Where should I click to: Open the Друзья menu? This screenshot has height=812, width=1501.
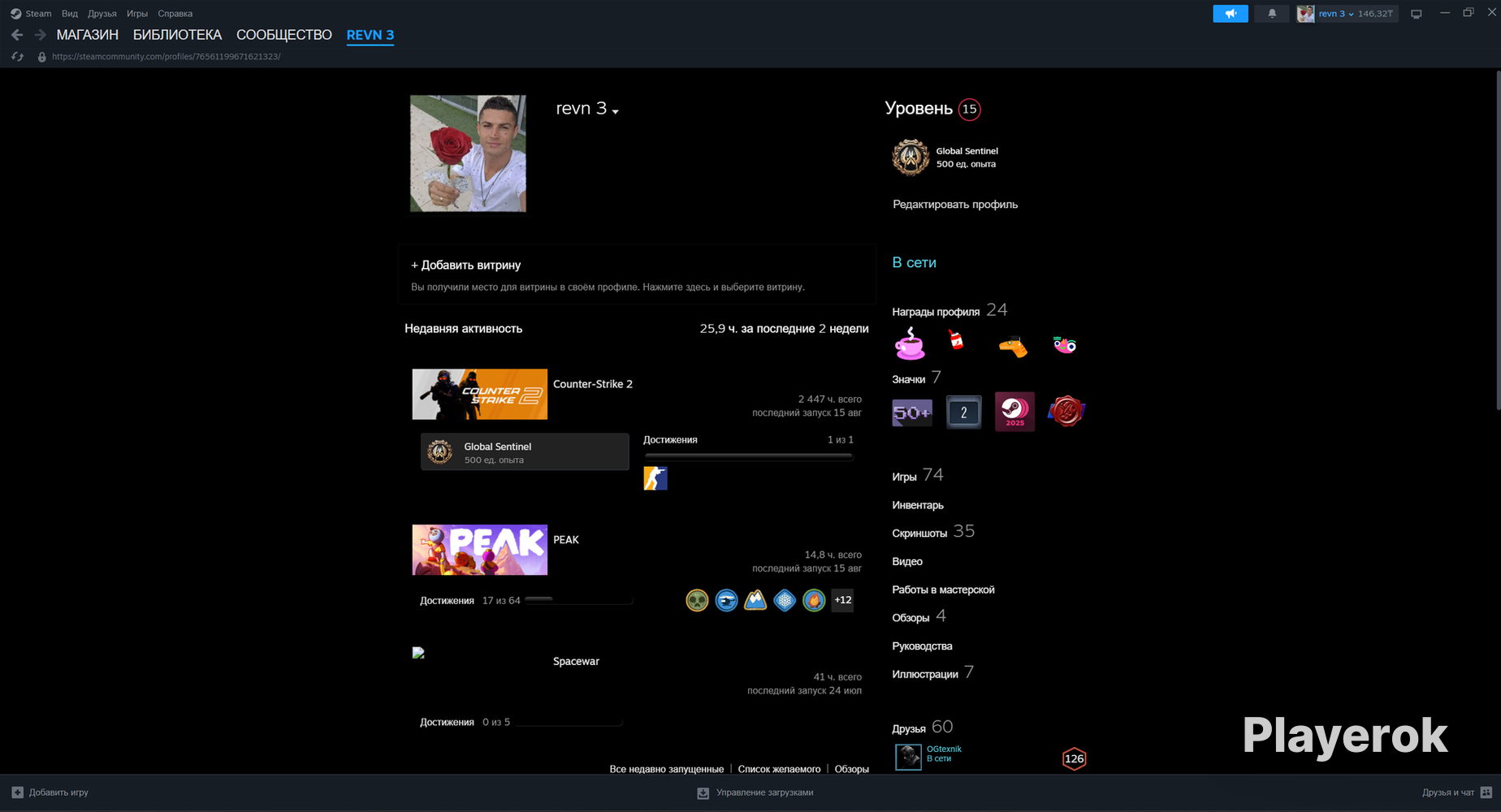click(102, 14)
